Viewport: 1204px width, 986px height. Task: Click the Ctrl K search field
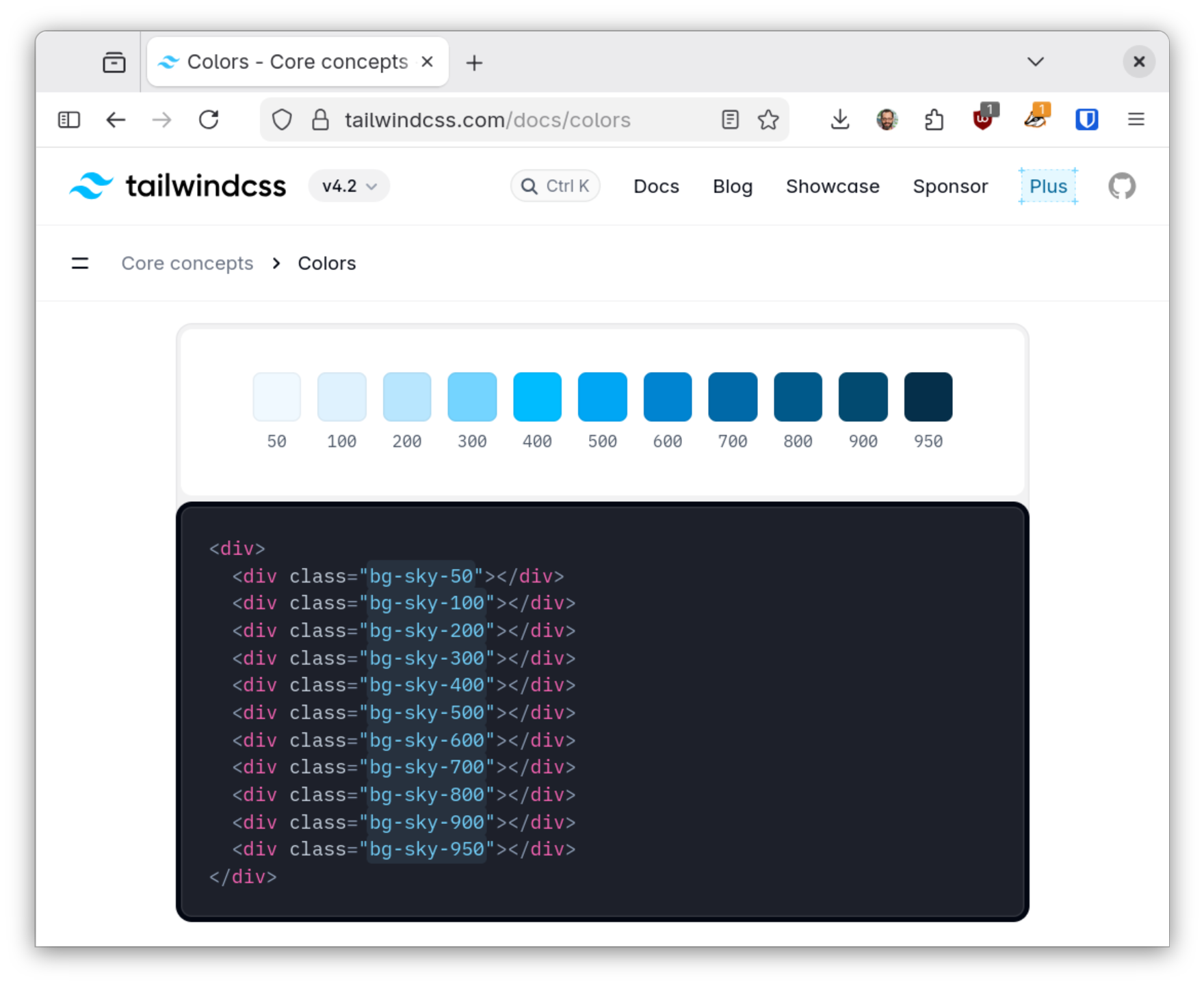click(555, 186)
